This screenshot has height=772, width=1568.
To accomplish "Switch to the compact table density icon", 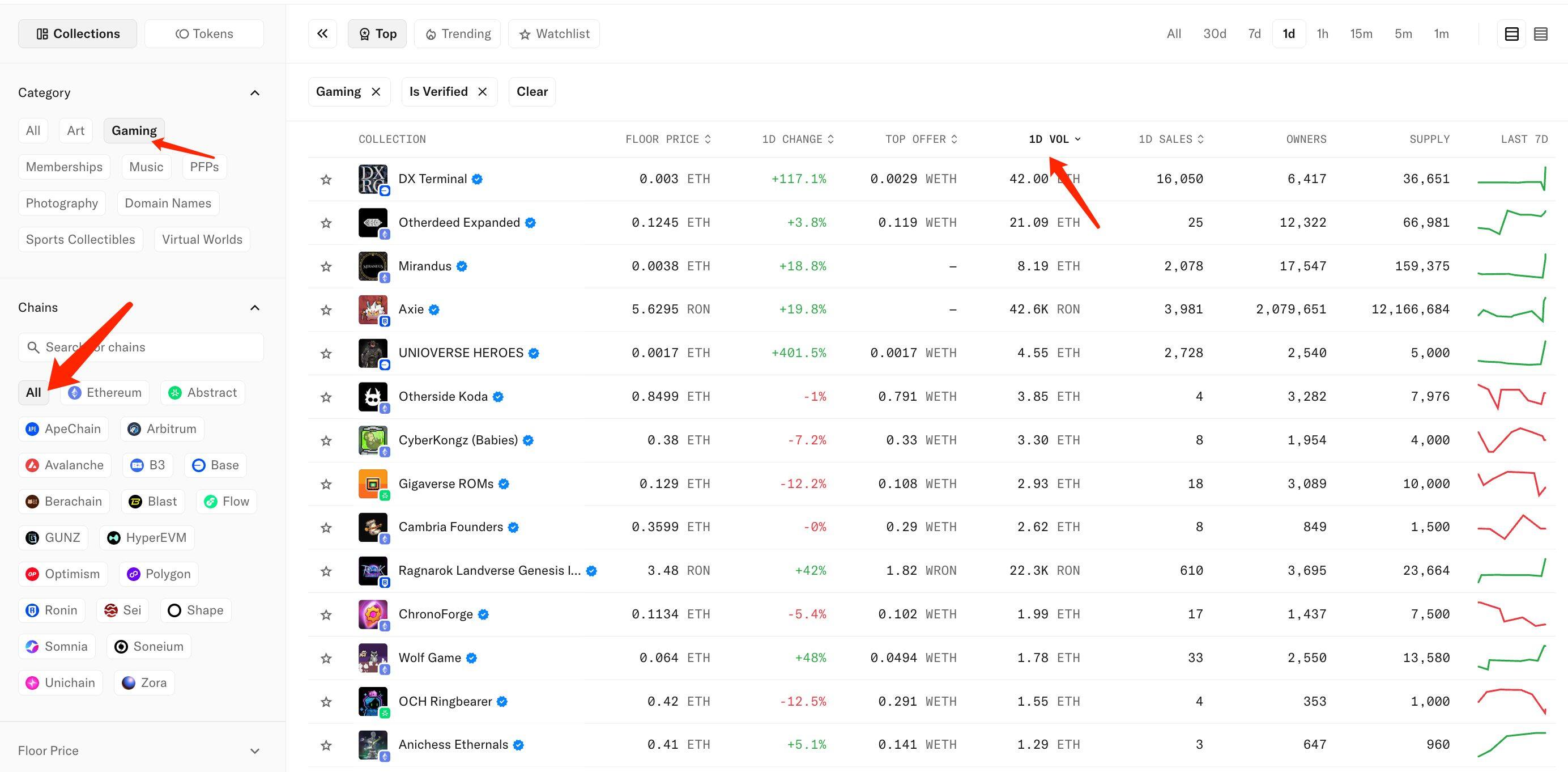I will (x=1541, y=33).
